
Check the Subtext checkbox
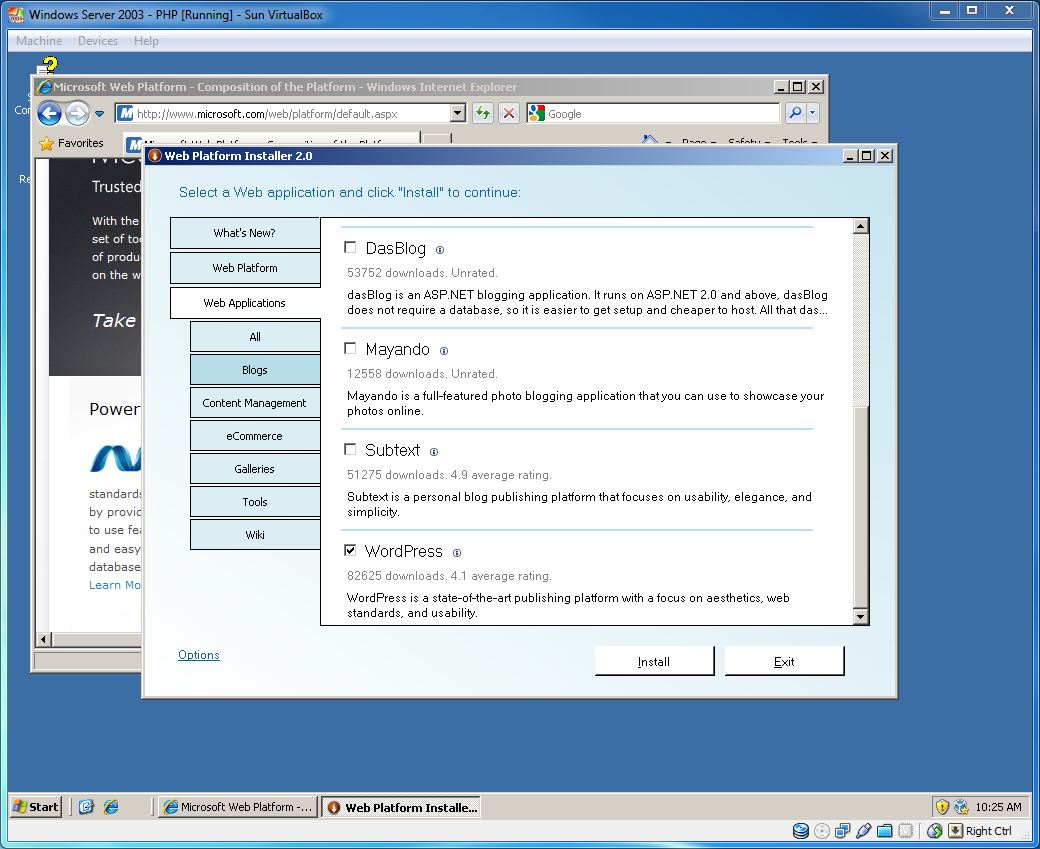pos(350,449)
